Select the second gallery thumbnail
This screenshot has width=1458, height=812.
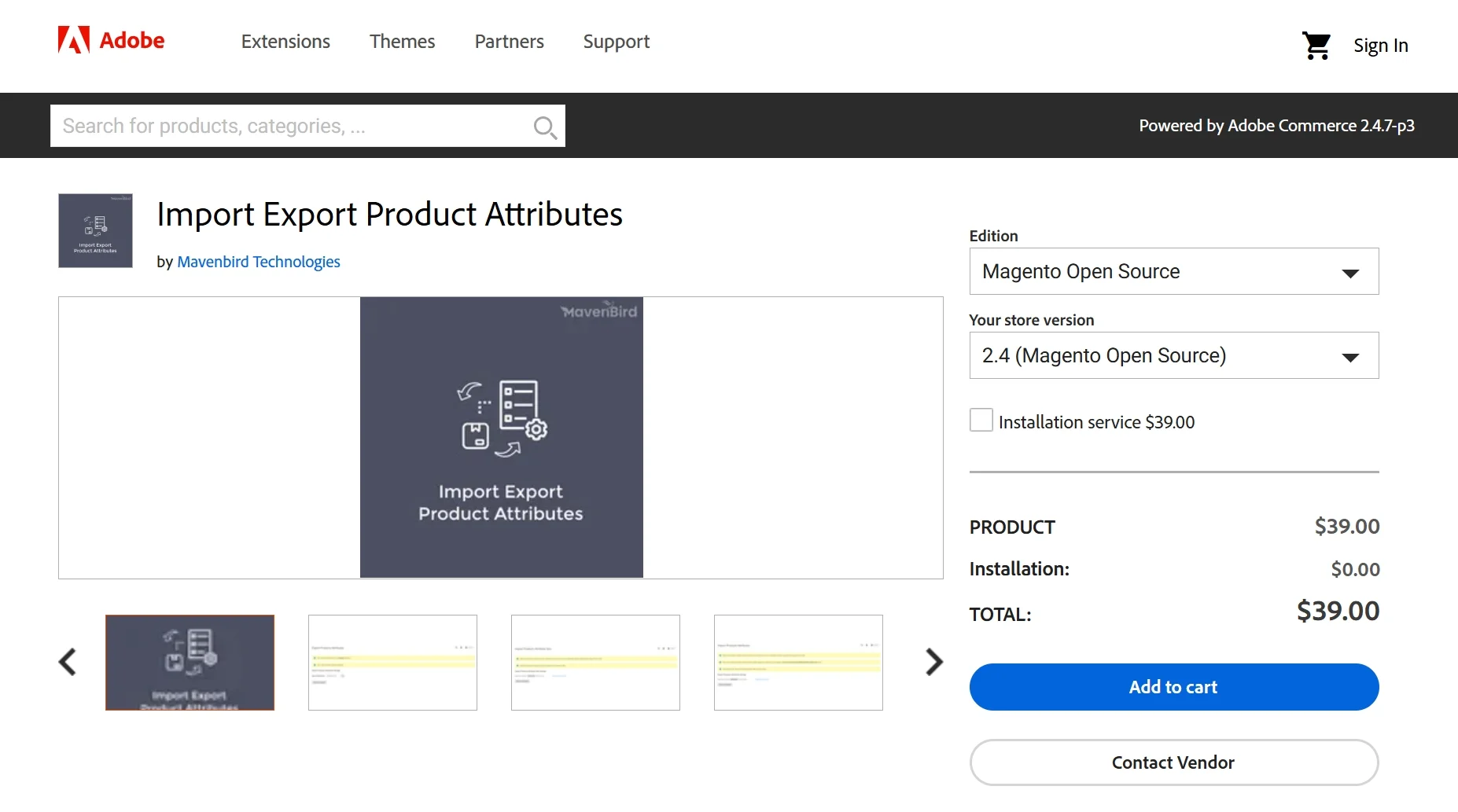click(392, 663)
